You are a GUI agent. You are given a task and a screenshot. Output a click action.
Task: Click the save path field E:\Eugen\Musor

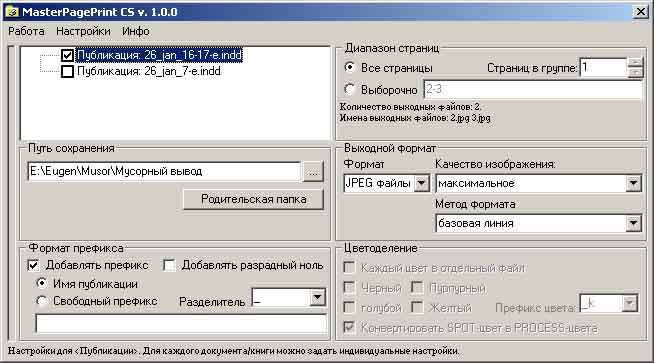pos(164,171)
